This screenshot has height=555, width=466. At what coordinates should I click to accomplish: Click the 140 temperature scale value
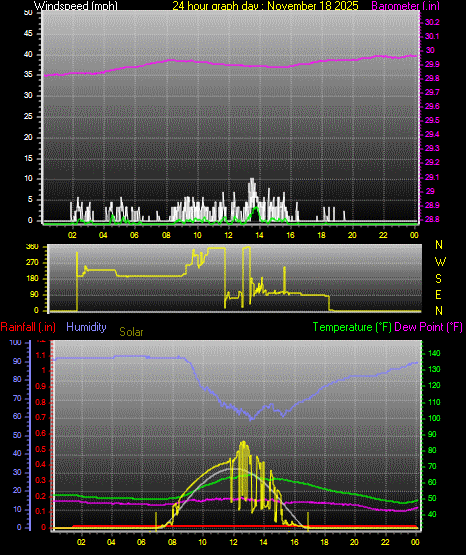(x=434, y=353)
